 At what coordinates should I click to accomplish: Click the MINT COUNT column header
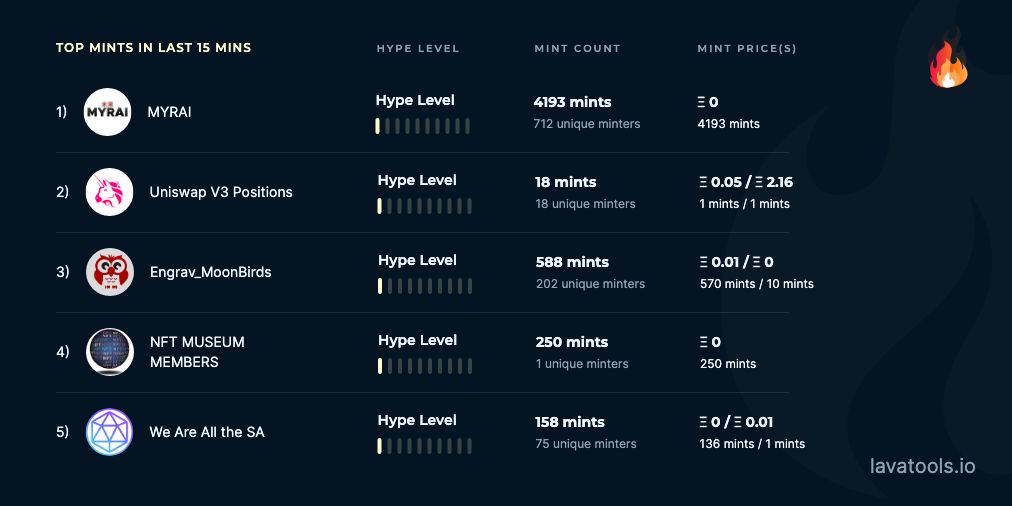578,48
